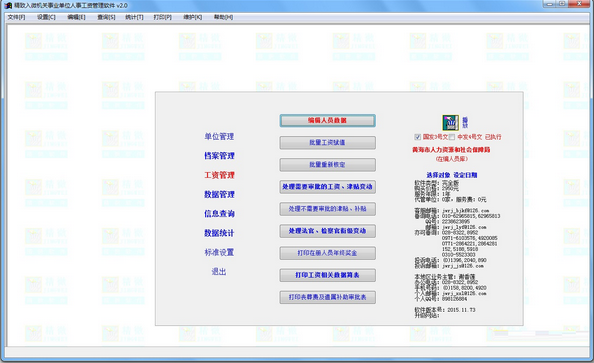594x363 pixels.
Task: Click the play video icon in info panel
Action: 450,123
